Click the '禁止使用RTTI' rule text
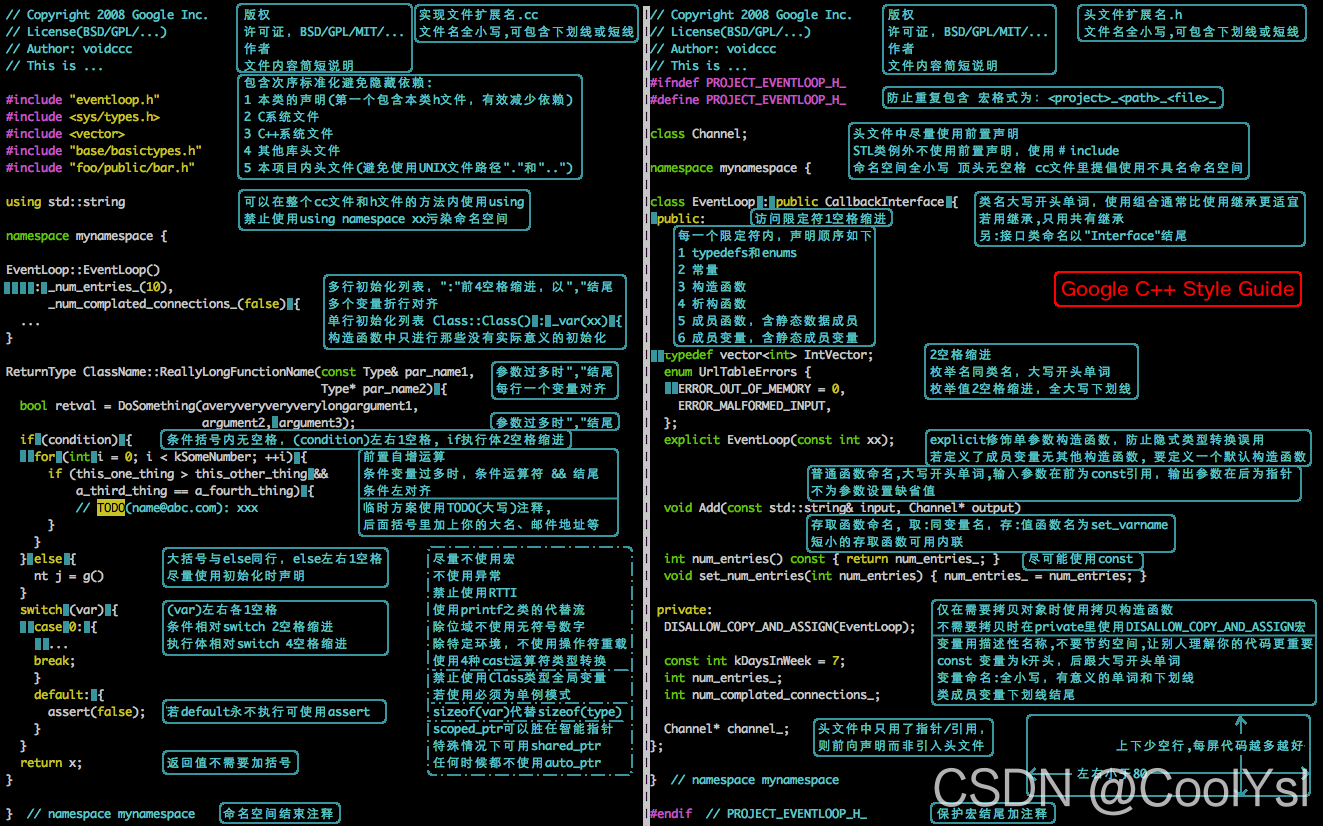Screen dimensions: 1323x826 (x=476, y=593)
